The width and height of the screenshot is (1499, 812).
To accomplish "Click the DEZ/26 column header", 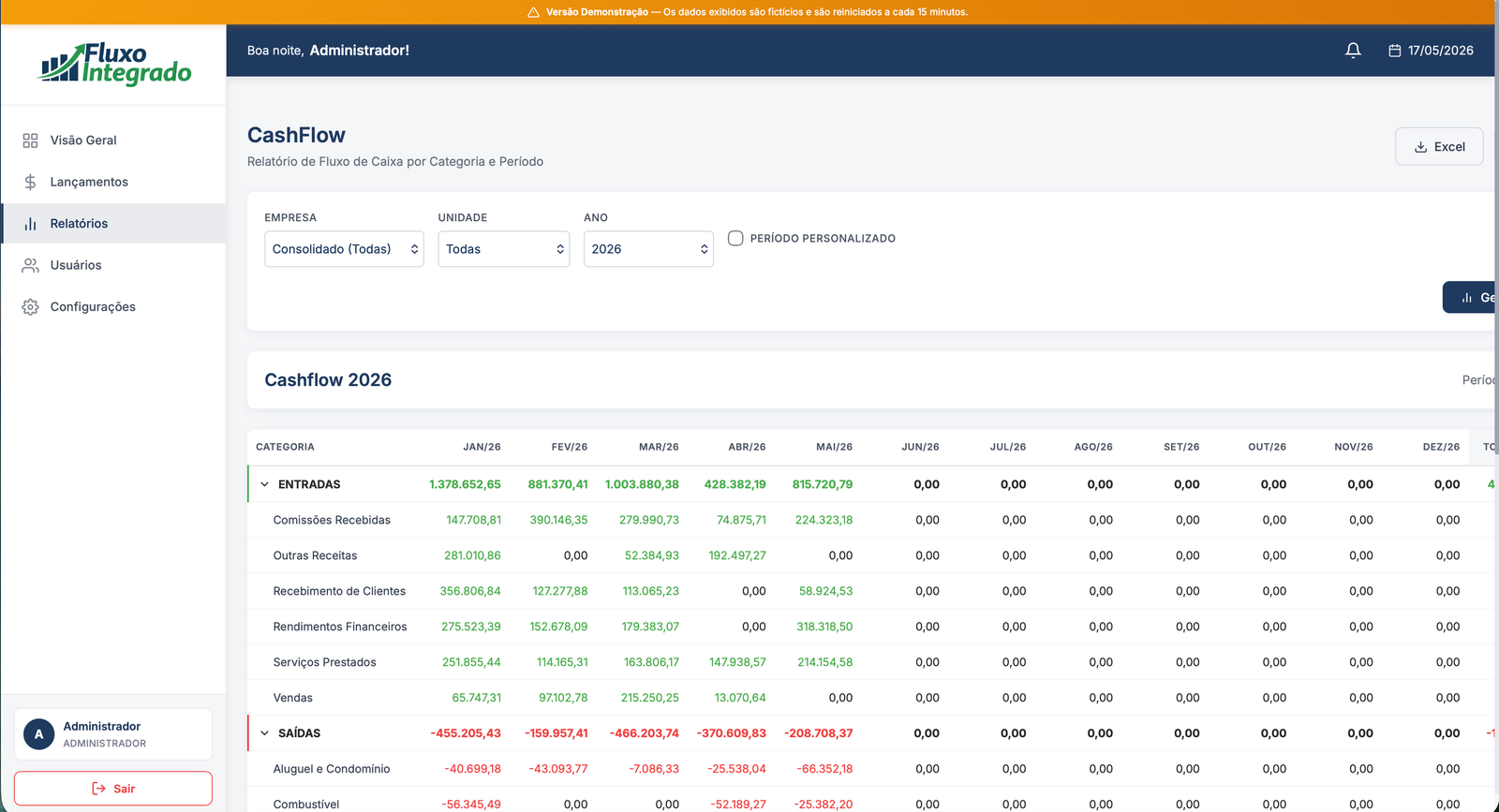I will 1441,447.
